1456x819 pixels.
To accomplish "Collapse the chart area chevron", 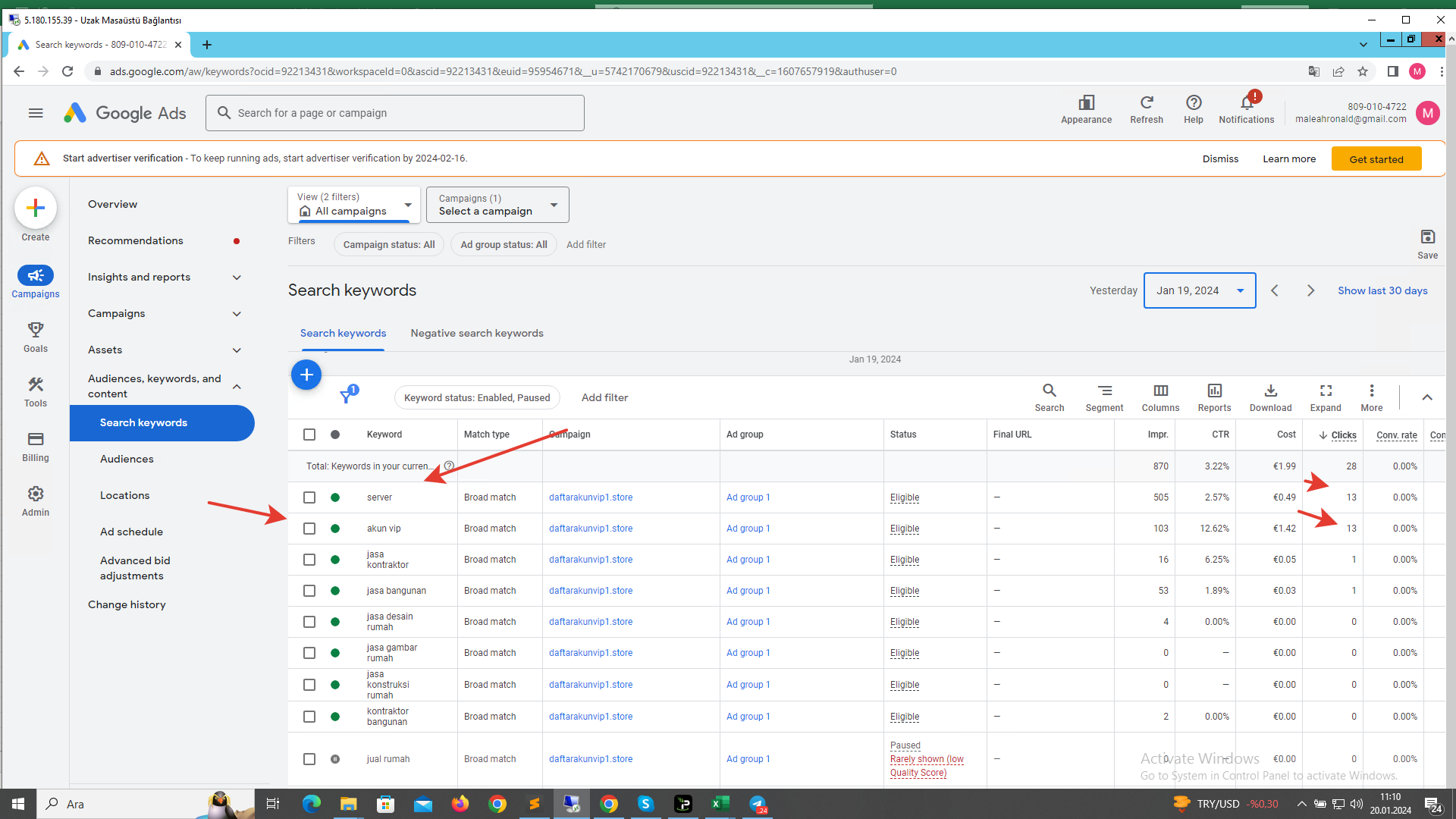I will coord(1427,397).
